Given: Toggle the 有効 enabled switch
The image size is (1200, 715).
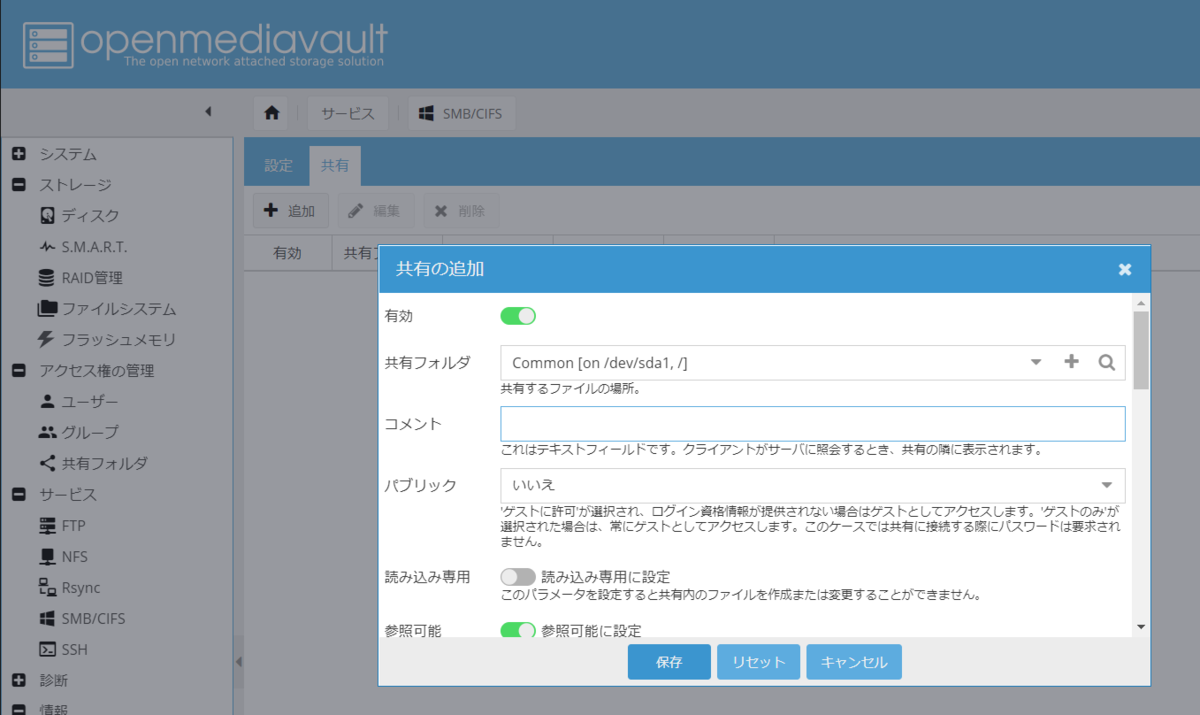Looking at the screenshot, I should click(x=518, y=316).
